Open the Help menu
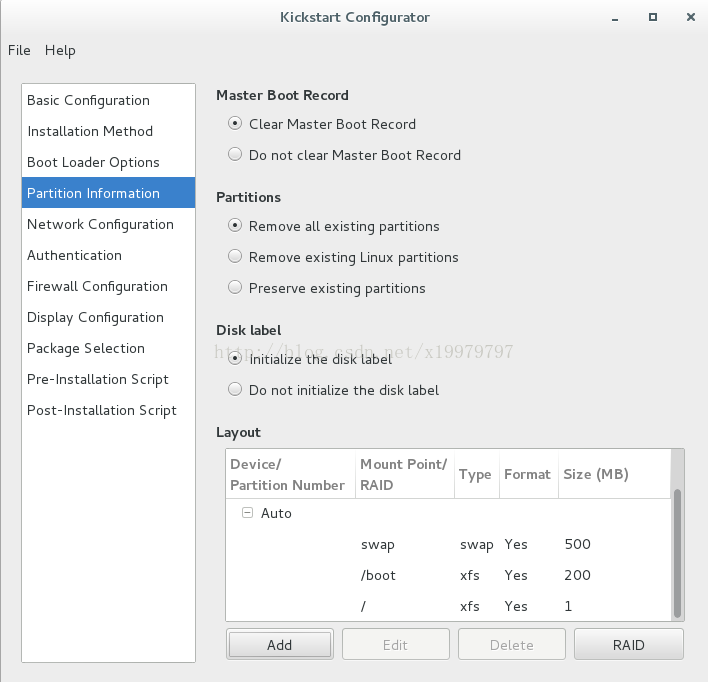This screenshot has width=708, height=682. coord(60,51)
